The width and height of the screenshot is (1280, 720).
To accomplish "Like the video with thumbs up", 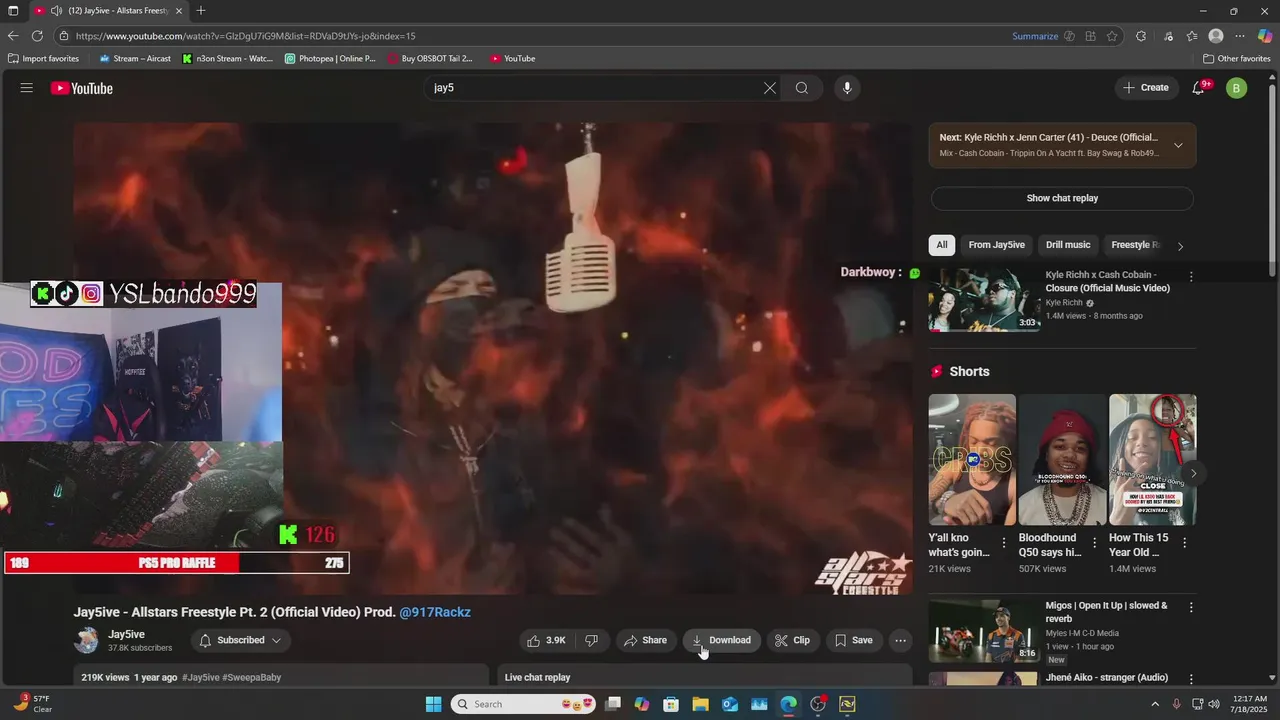I will (548, 640).
